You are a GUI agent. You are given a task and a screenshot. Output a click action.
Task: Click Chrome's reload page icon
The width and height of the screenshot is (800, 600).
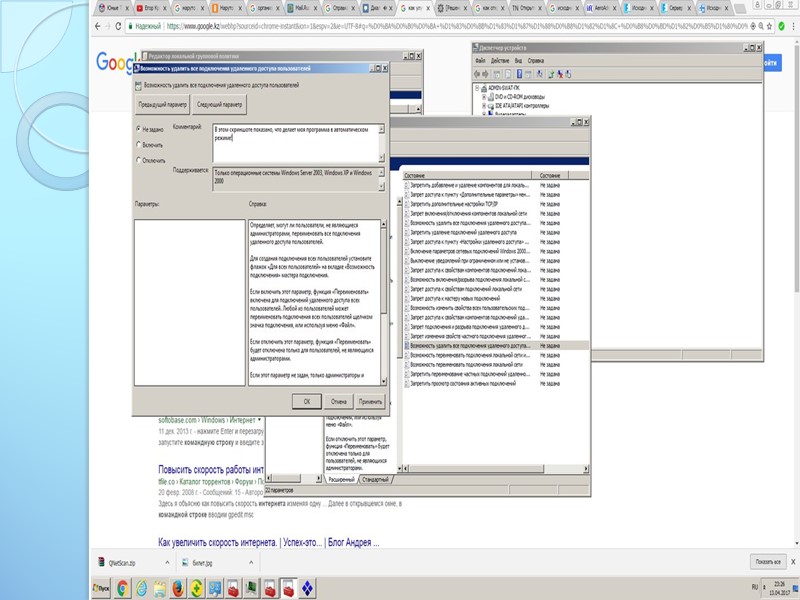click(118, 26)
